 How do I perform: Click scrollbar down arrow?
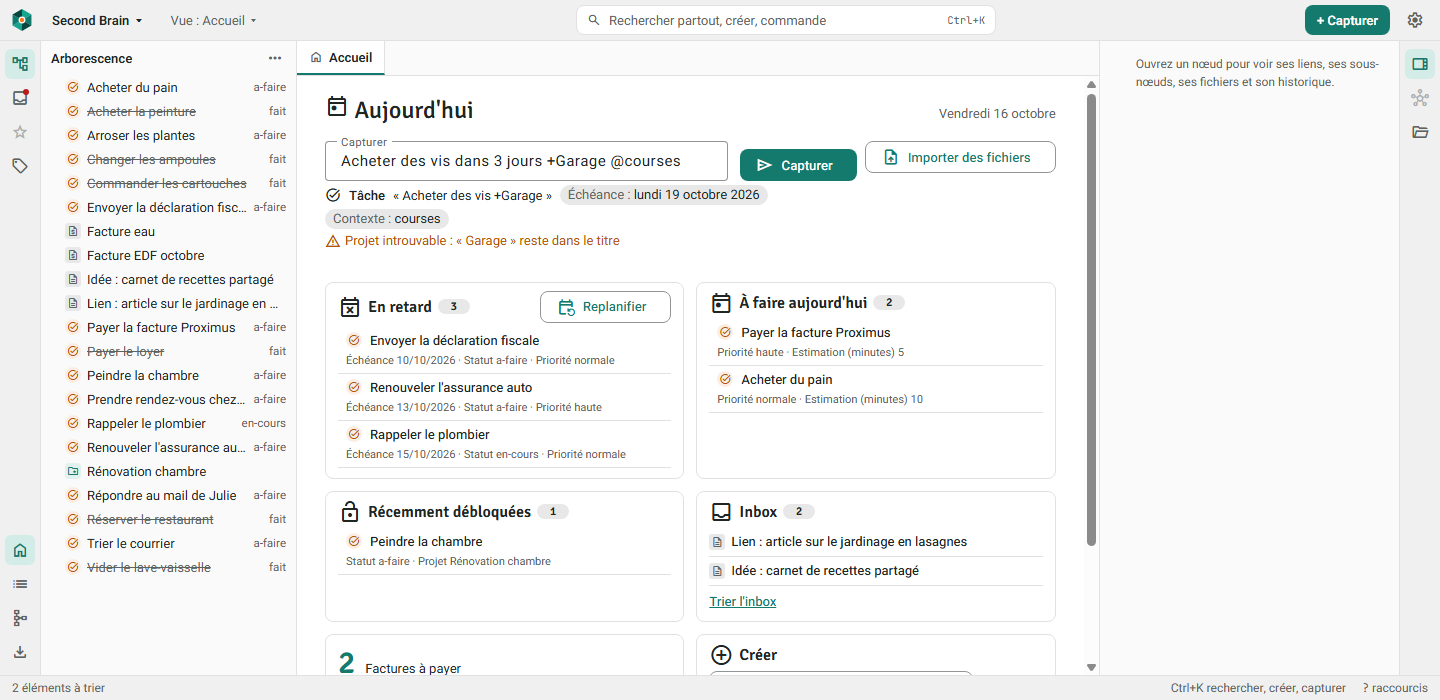click(x=1091, y=667)
